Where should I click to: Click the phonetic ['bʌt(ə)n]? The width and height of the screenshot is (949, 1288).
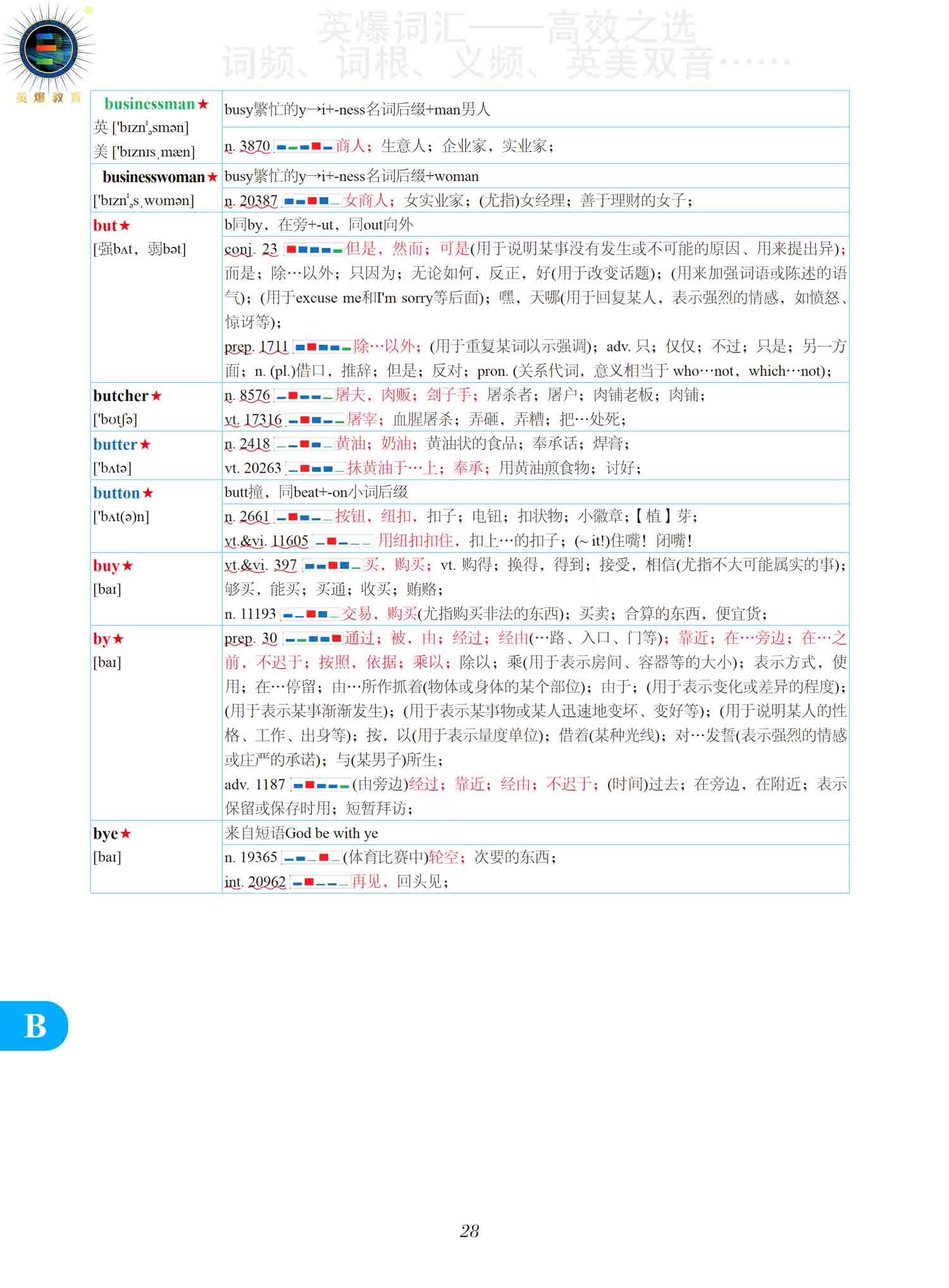click(121, 517)
